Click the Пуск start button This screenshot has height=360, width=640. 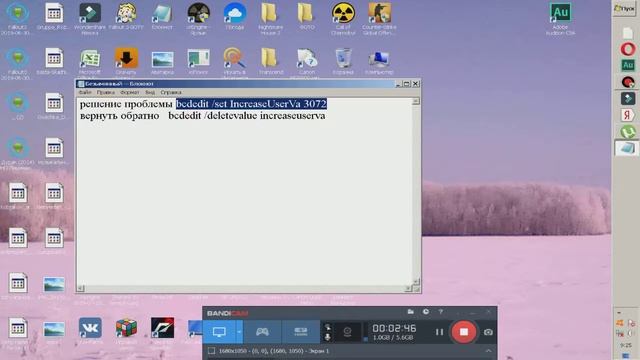[x=624, y=9]
